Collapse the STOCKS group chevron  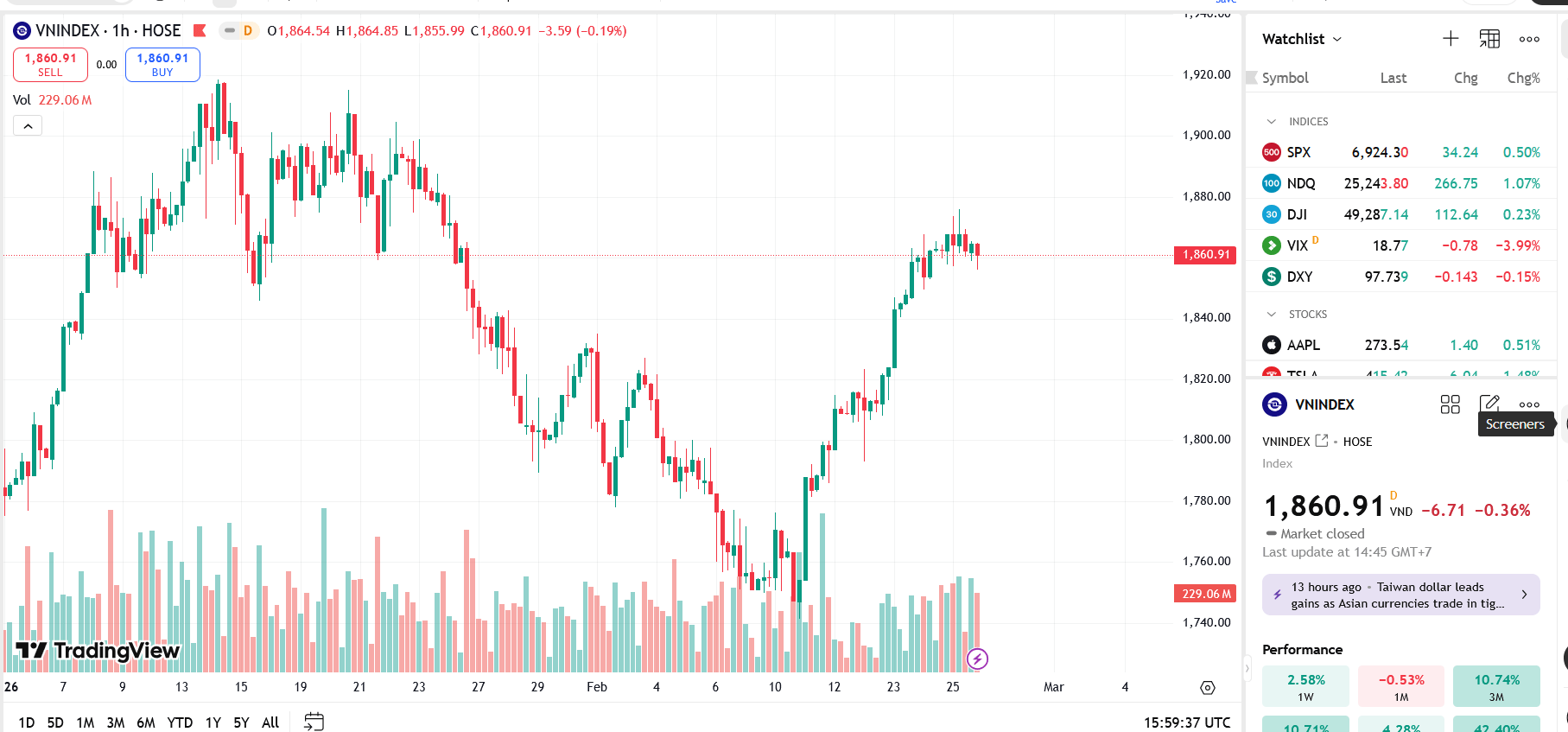coord(1270,314)
